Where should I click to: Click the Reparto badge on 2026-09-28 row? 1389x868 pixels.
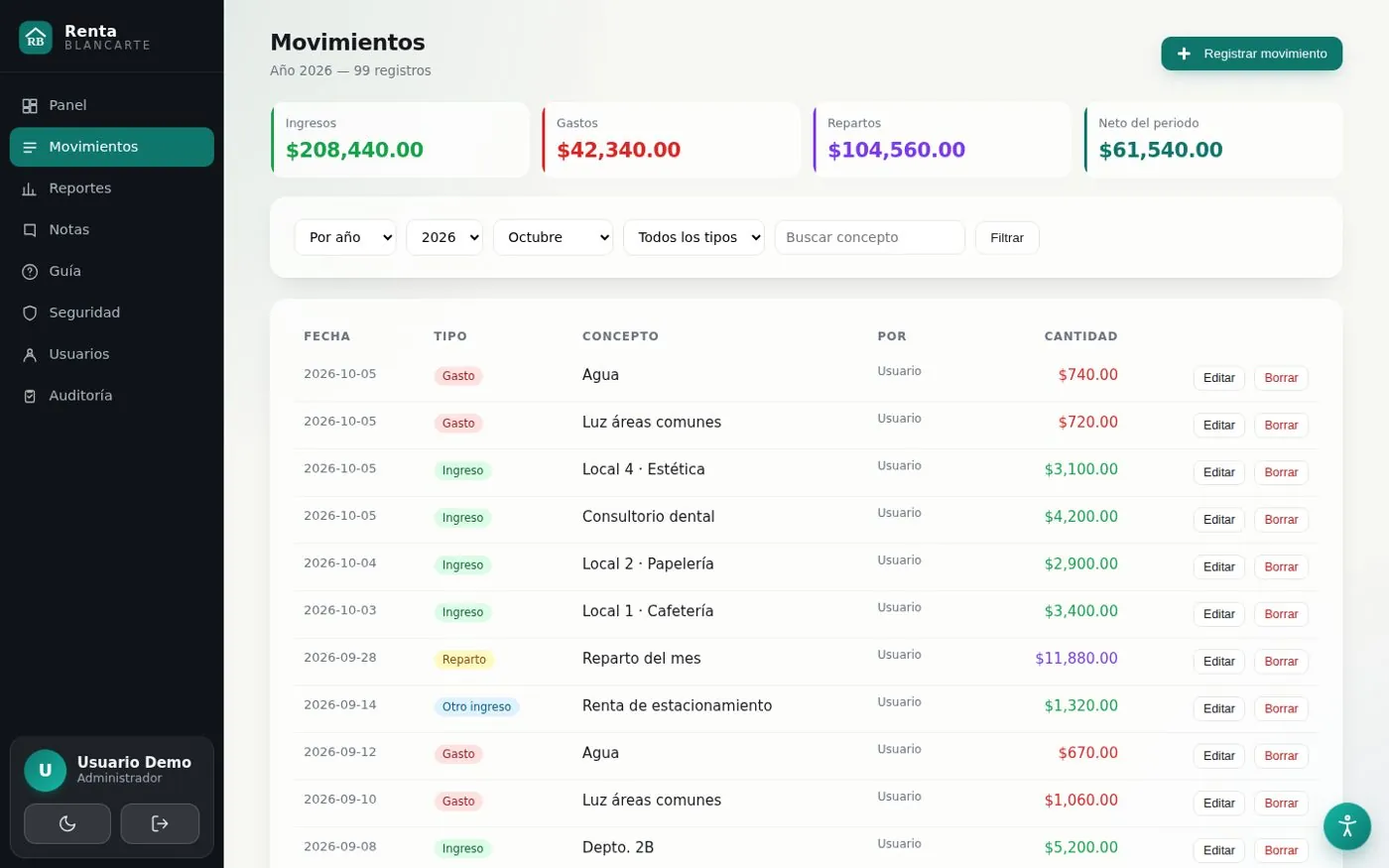click(x=463, y=660)
